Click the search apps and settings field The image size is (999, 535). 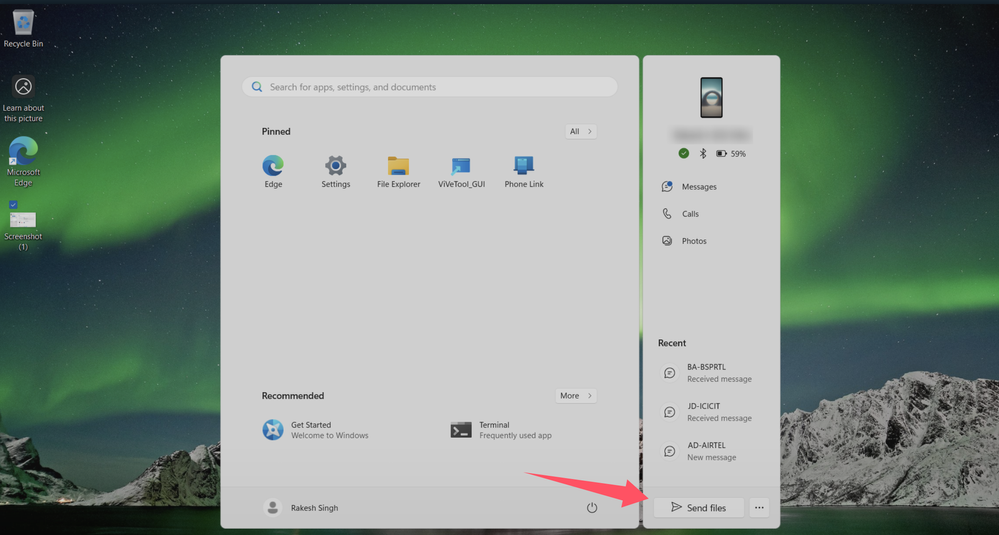pos(429,87)
